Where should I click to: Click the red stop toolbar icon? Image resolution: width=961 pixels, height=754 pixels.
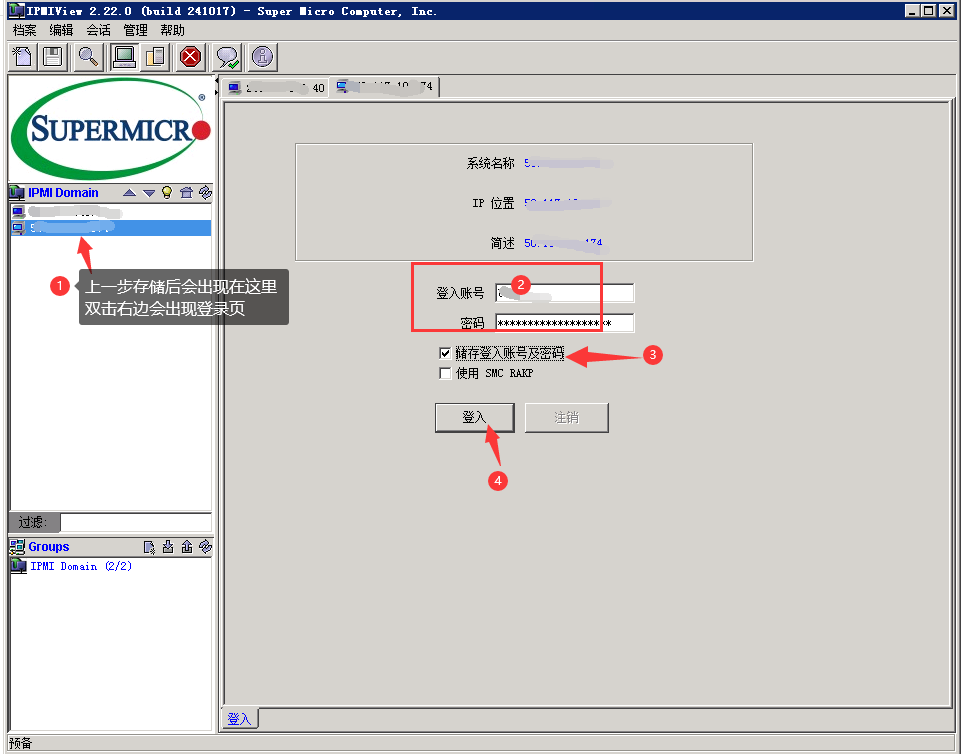[190, 56]
